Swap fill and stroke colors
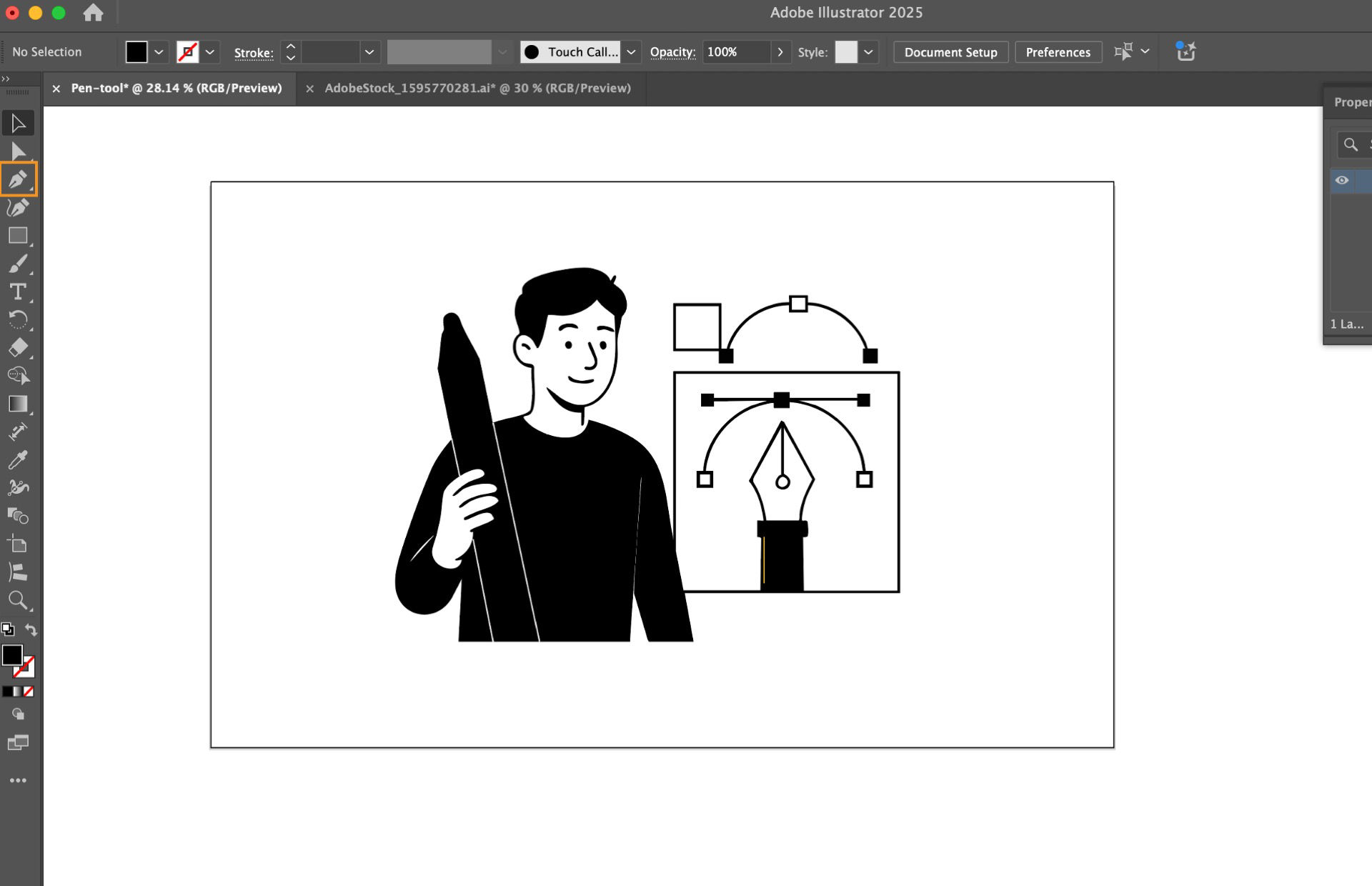The image size is (1372, 886). pyautogui.click(x=31, y=629)
